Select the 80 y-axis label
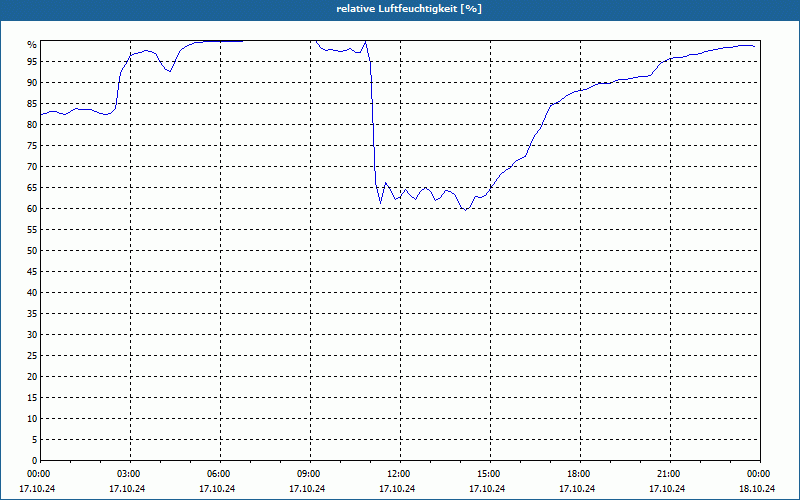Image resolution: width=800 pixels, height=500 pixels. pos(32,124)
